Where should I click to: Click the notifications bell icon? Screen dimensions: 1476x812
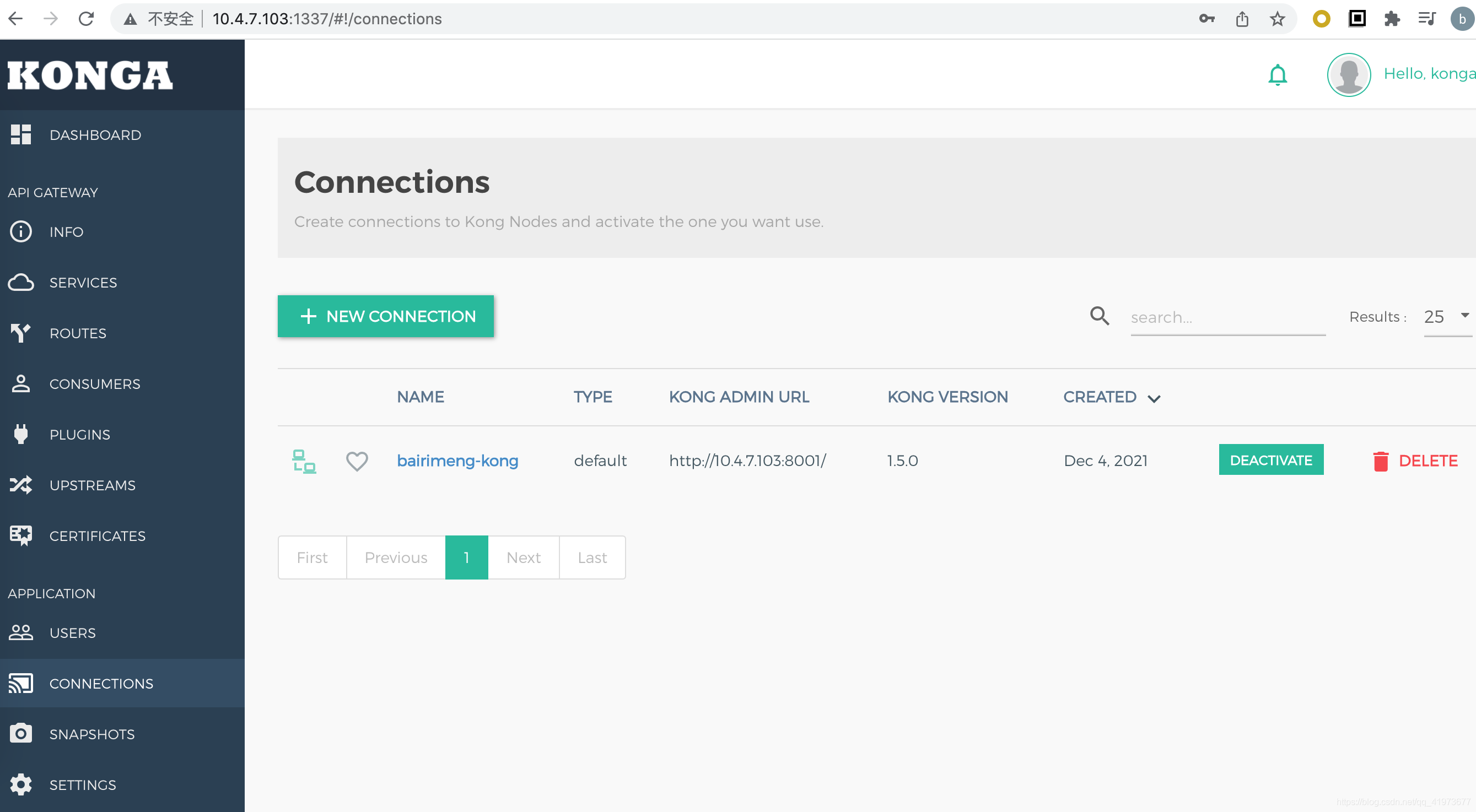point(1277,75)
